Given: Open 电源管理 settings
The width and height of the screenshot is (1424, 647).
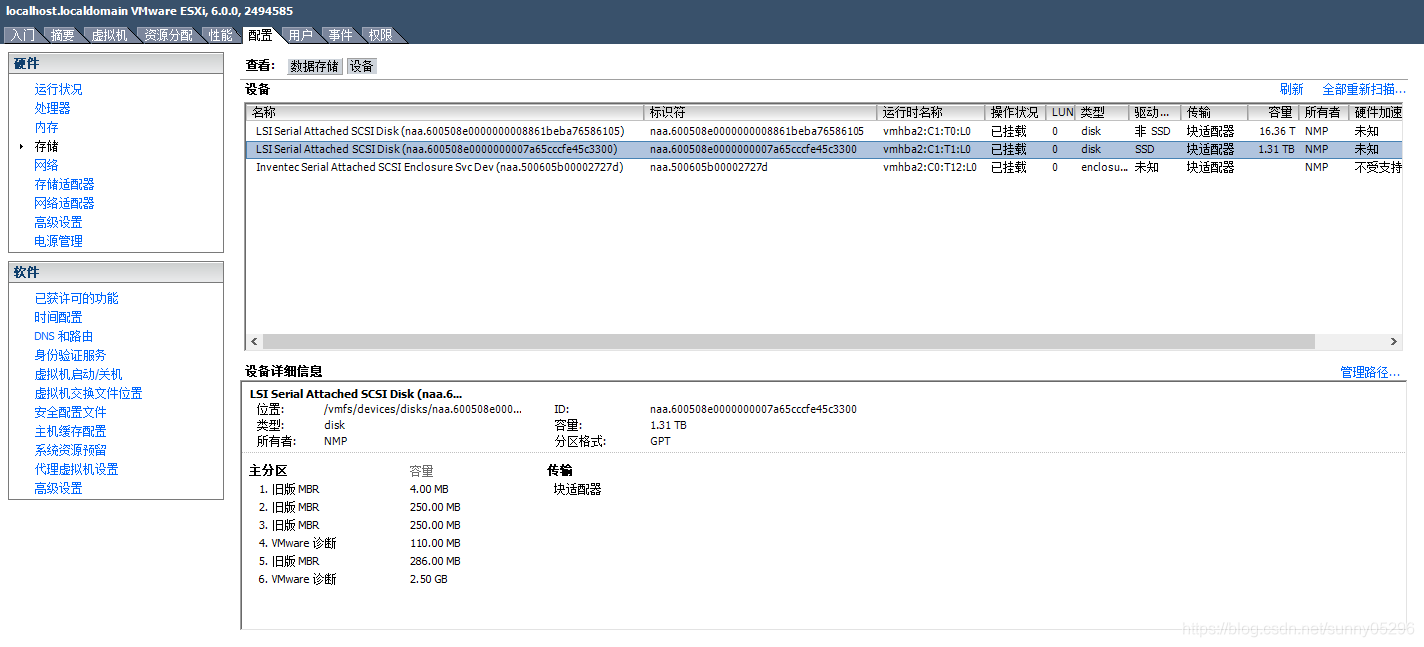Looking at the screenshot, I should [58, 241].
